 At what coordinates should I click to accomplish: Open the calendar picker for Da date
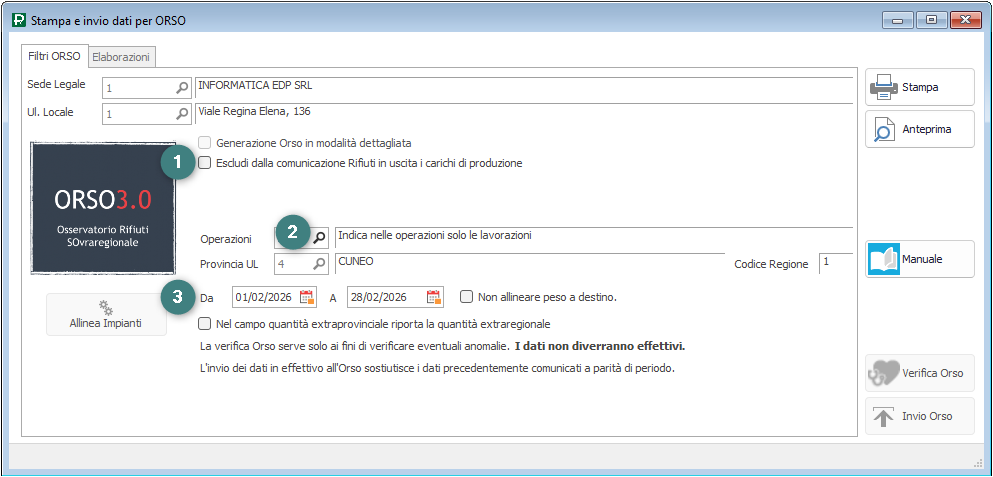[x=307, y=297]
